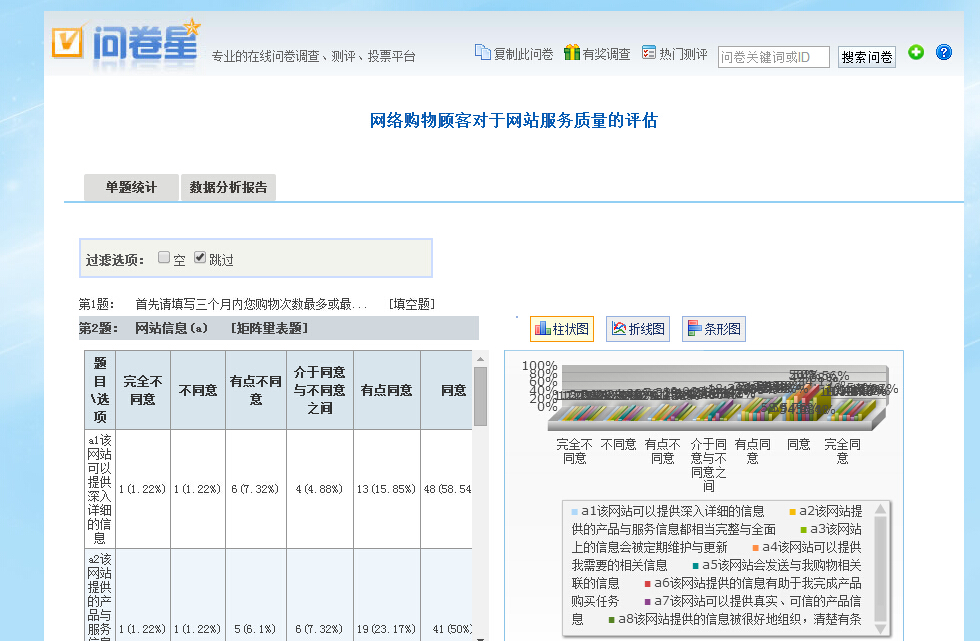Screen dimensions: 980x641
Task: Open the 单题统计 tab
Action: pos(131,187)
